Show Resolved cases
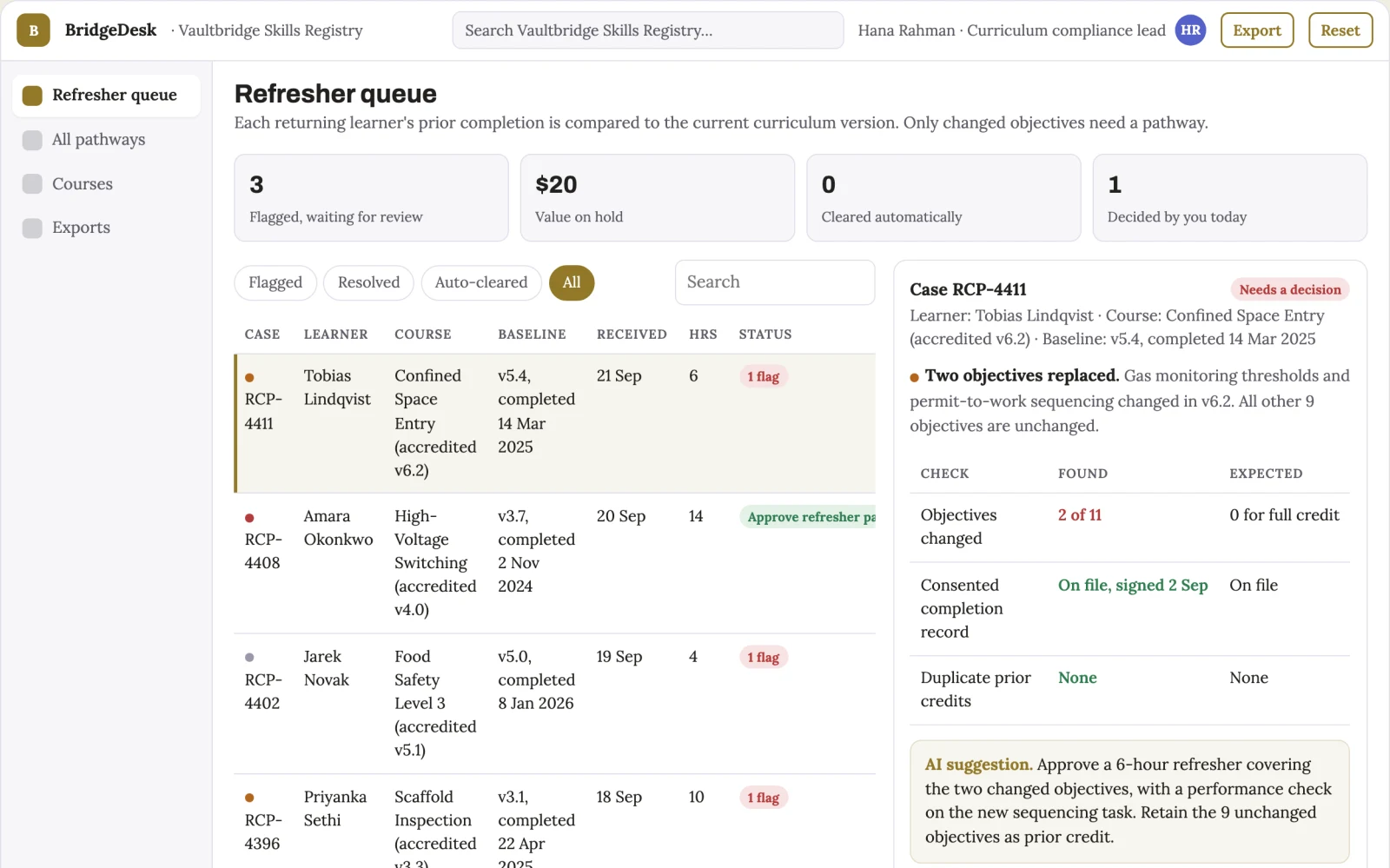1390x868 pixels. pyautogui.click(x=368, y=283)
